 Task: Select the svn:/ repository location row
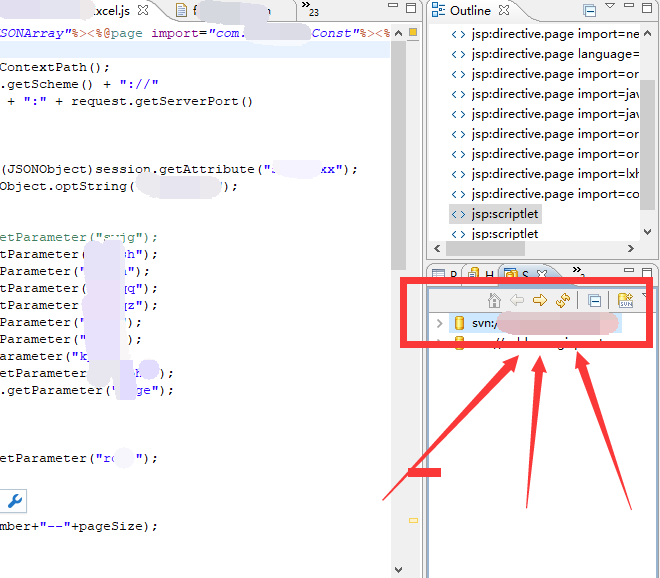pyautogui.click(x=537, y=323)
